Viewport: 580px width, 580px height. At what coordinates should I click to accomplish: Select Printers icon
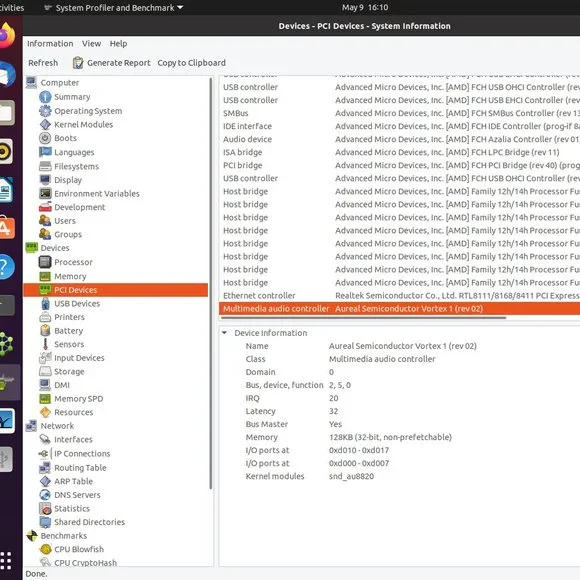[45, 317]
